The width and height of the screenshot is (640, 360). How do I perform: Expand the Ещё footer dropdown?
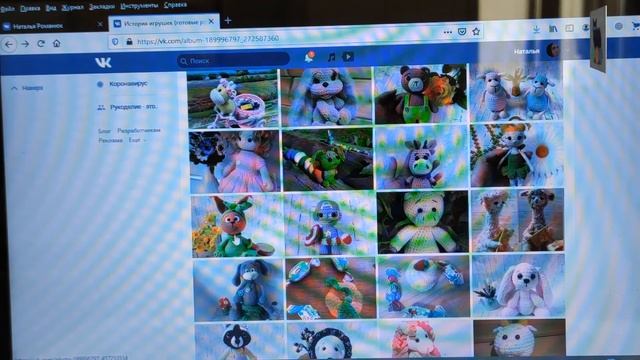click(x=137, y=140)
